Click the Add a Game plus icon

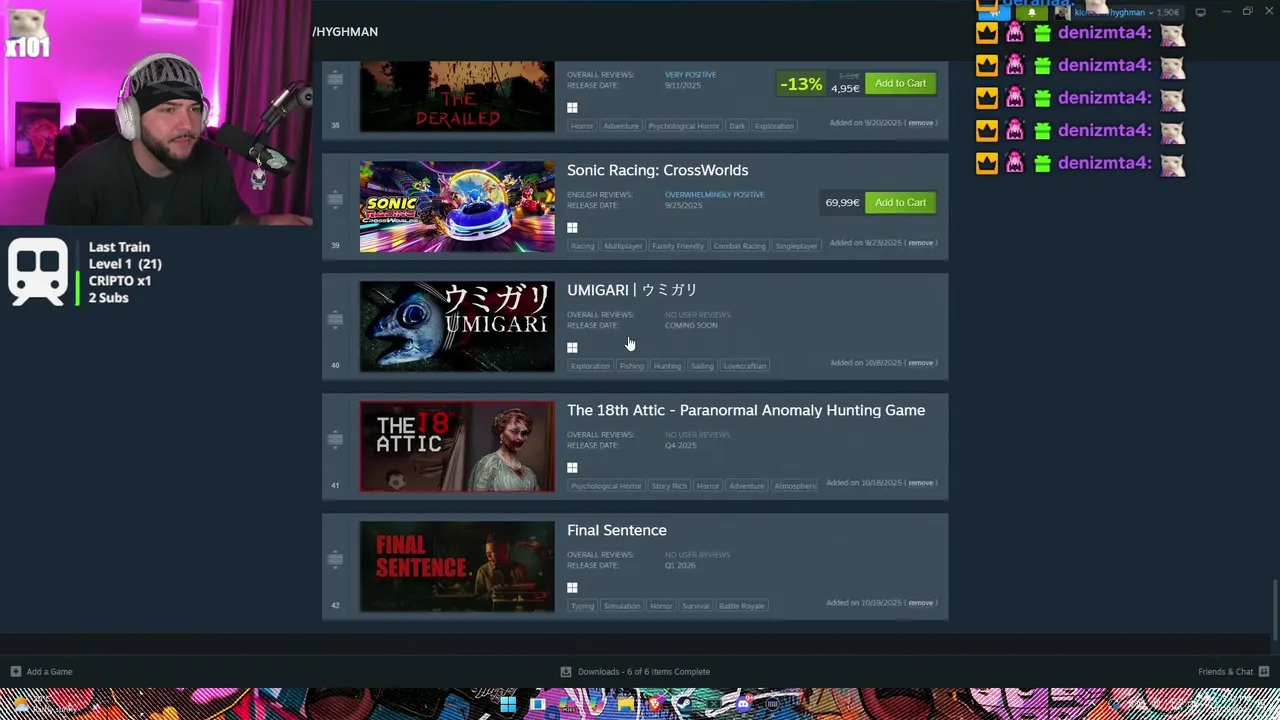click(x=15, y=671)
